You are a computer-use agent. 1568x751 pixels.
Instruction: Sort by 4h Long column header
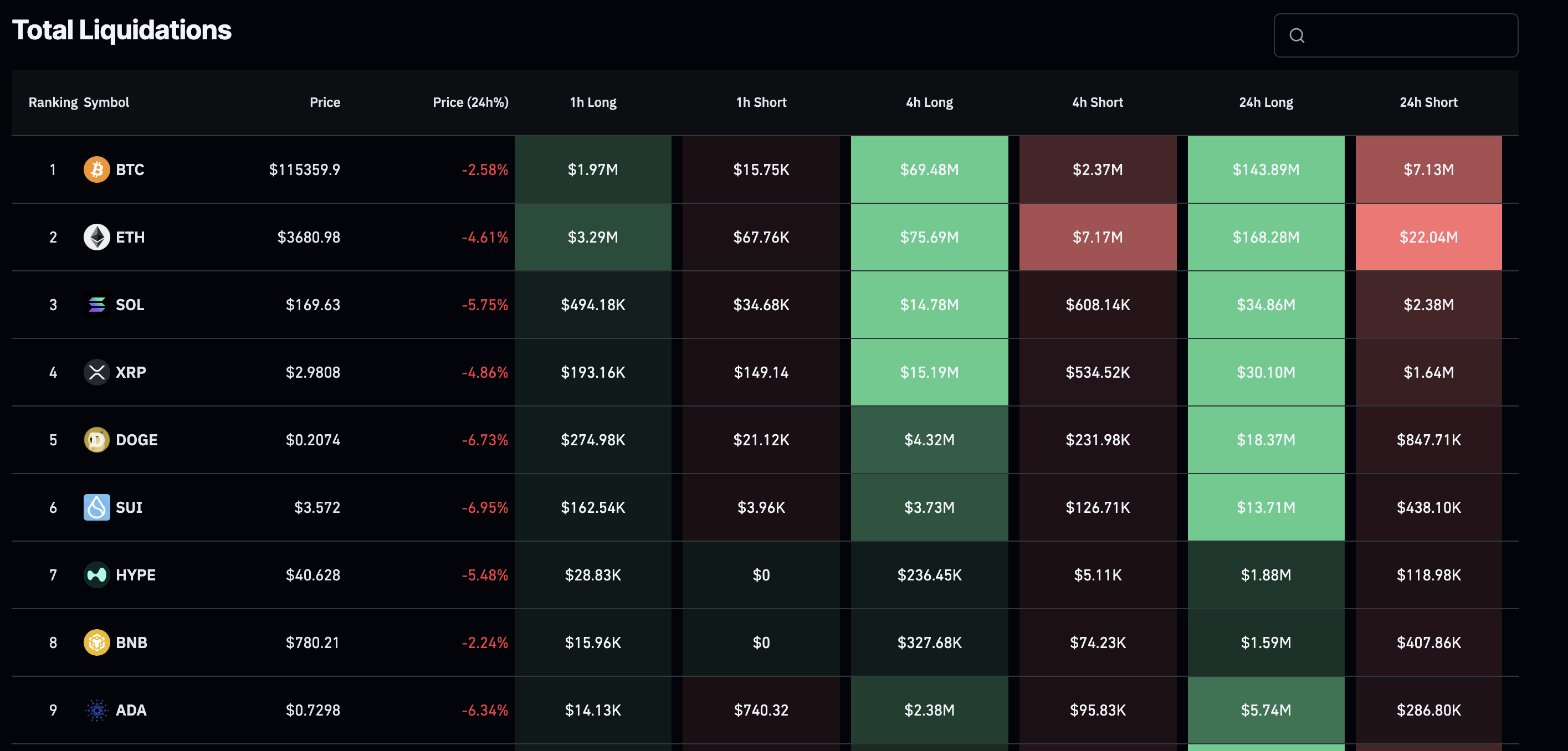[929, 102]
